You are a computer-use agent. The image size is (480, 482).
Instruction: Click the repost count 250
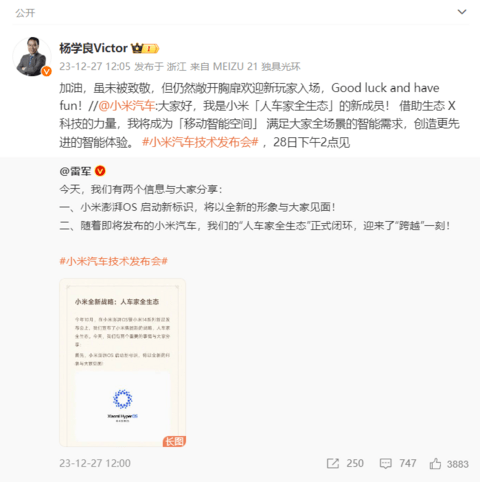[355, 463]
